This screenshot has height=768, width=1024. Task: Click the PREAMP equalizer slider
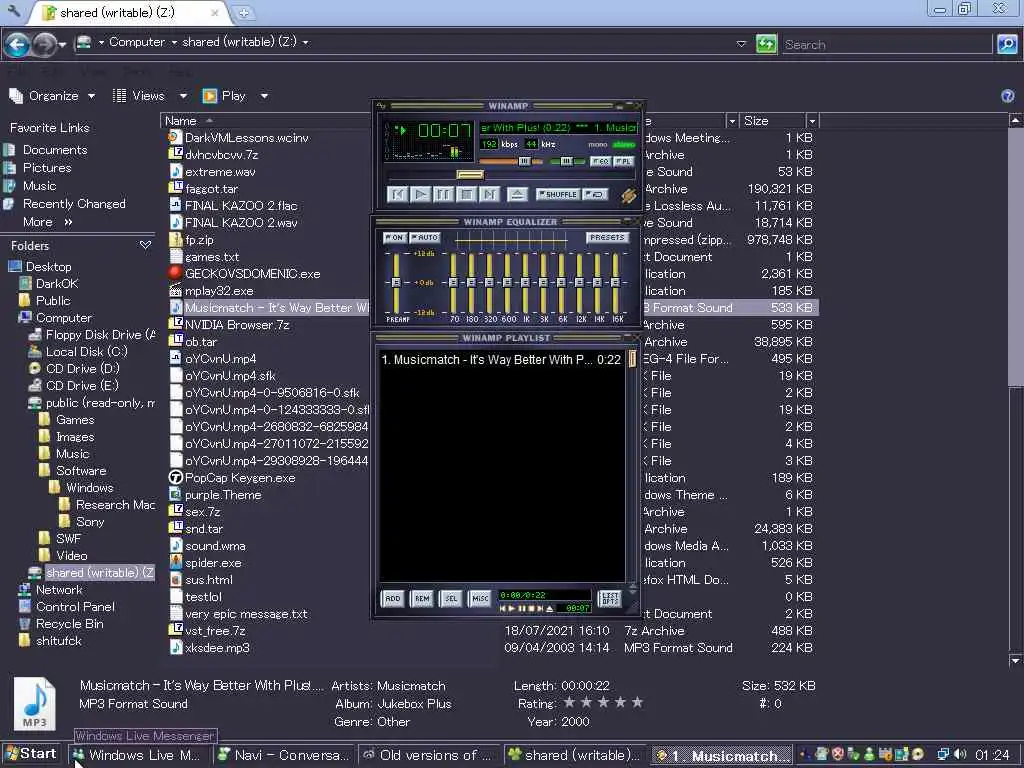[x=396, y=282]
